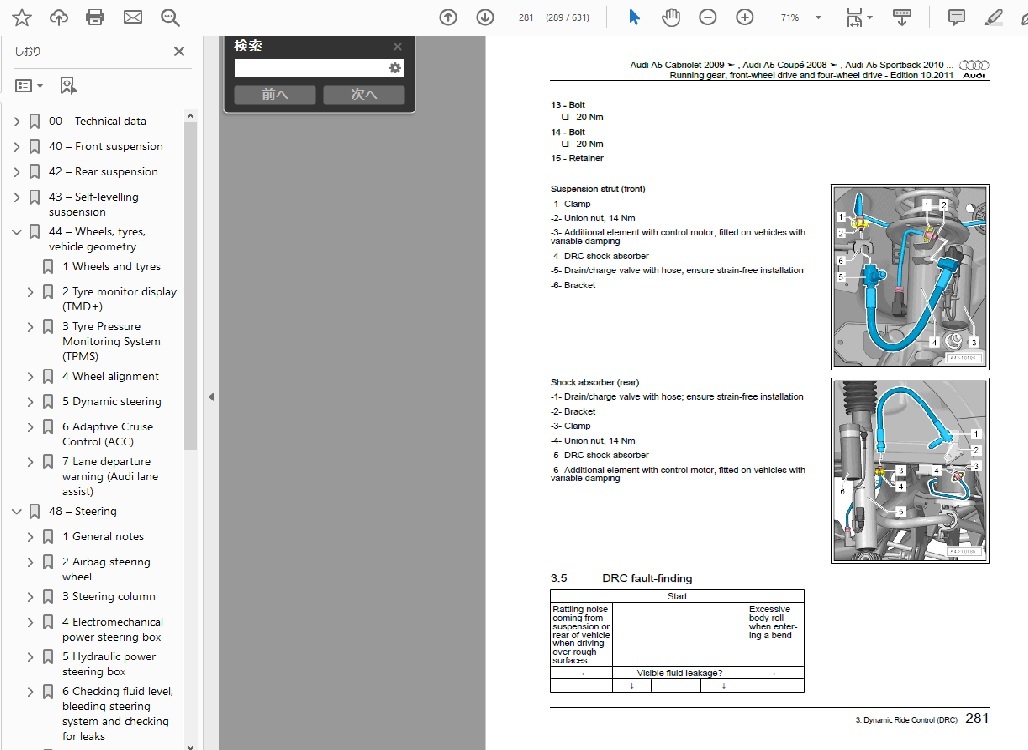Expand the 00 Technical data bookmark

point(17,121)
